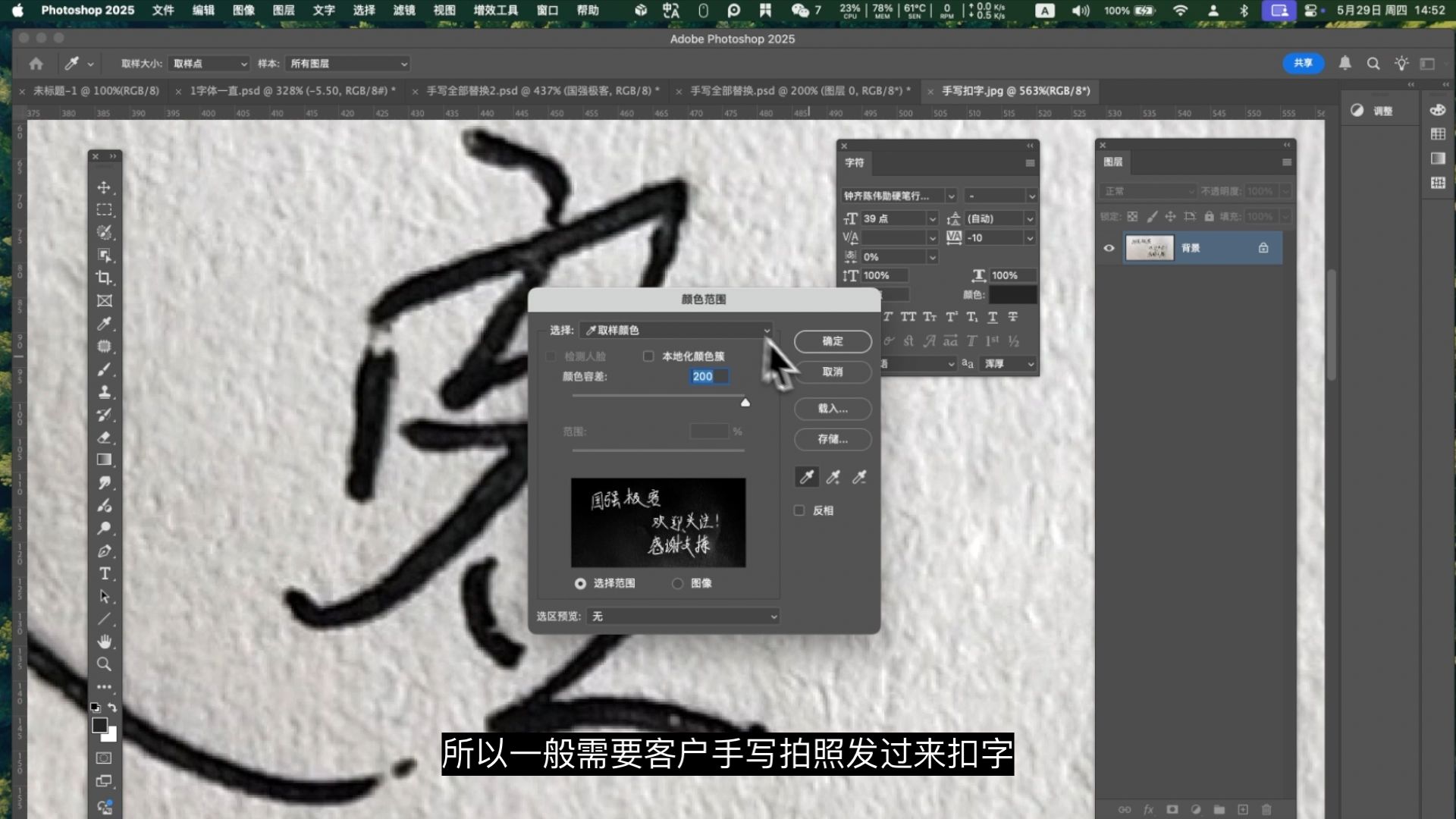Open the macOS Wi-Fi status icon
Screen dimensions: 1456x819
pos(1180,11)
